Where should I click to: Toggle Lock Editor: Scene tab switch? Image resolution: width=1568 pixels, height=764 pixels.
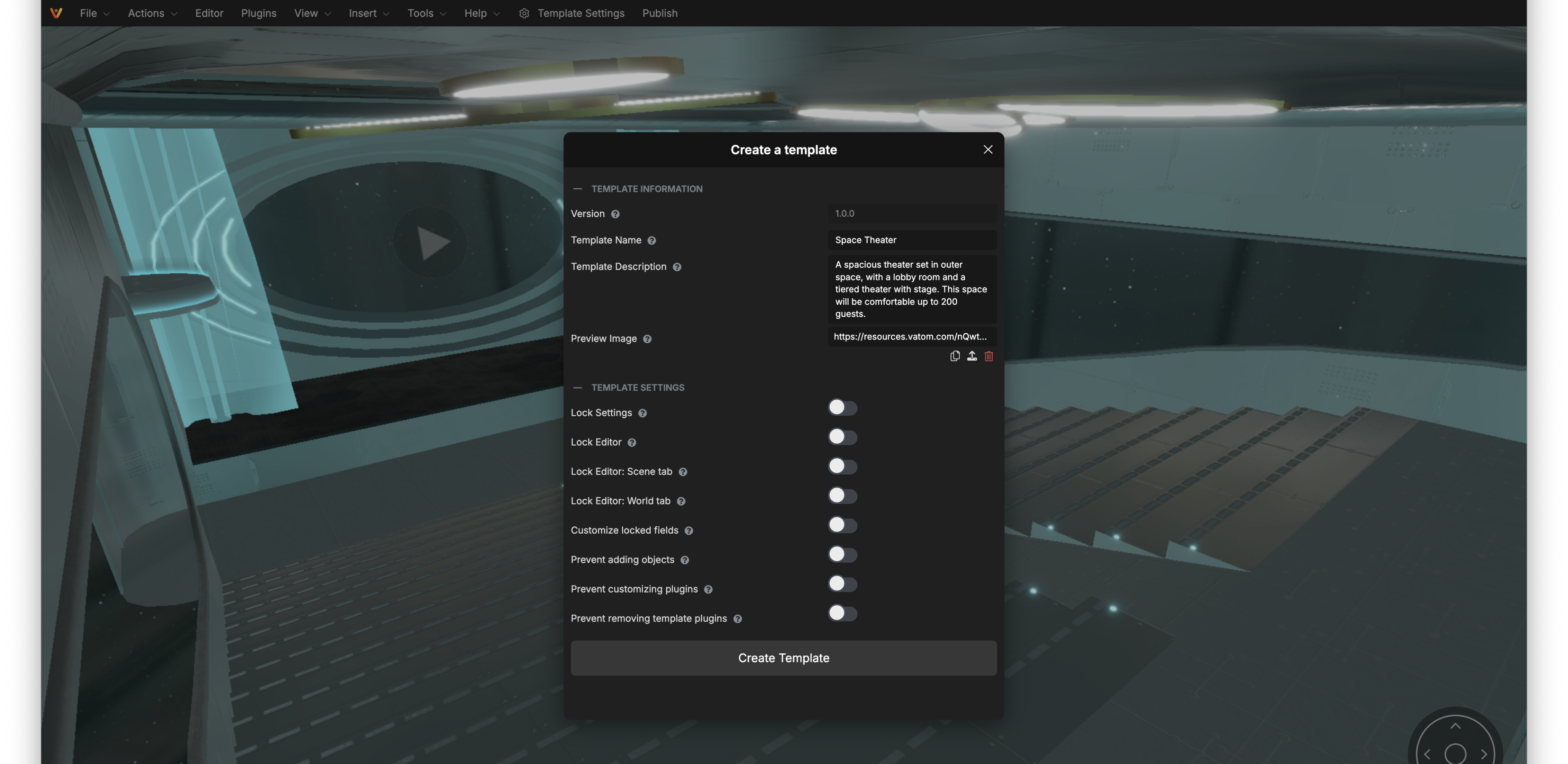[x=843, y=466]
